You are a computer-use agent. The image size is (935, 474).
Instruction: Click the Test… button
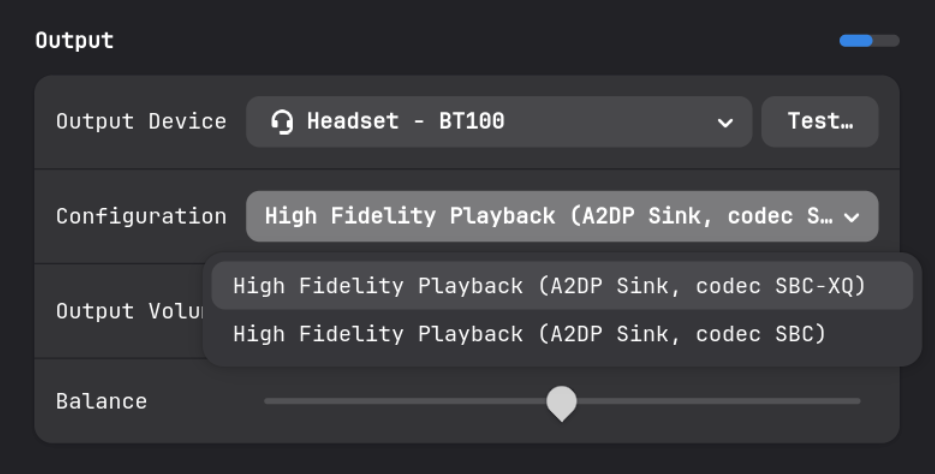[820, 122]
